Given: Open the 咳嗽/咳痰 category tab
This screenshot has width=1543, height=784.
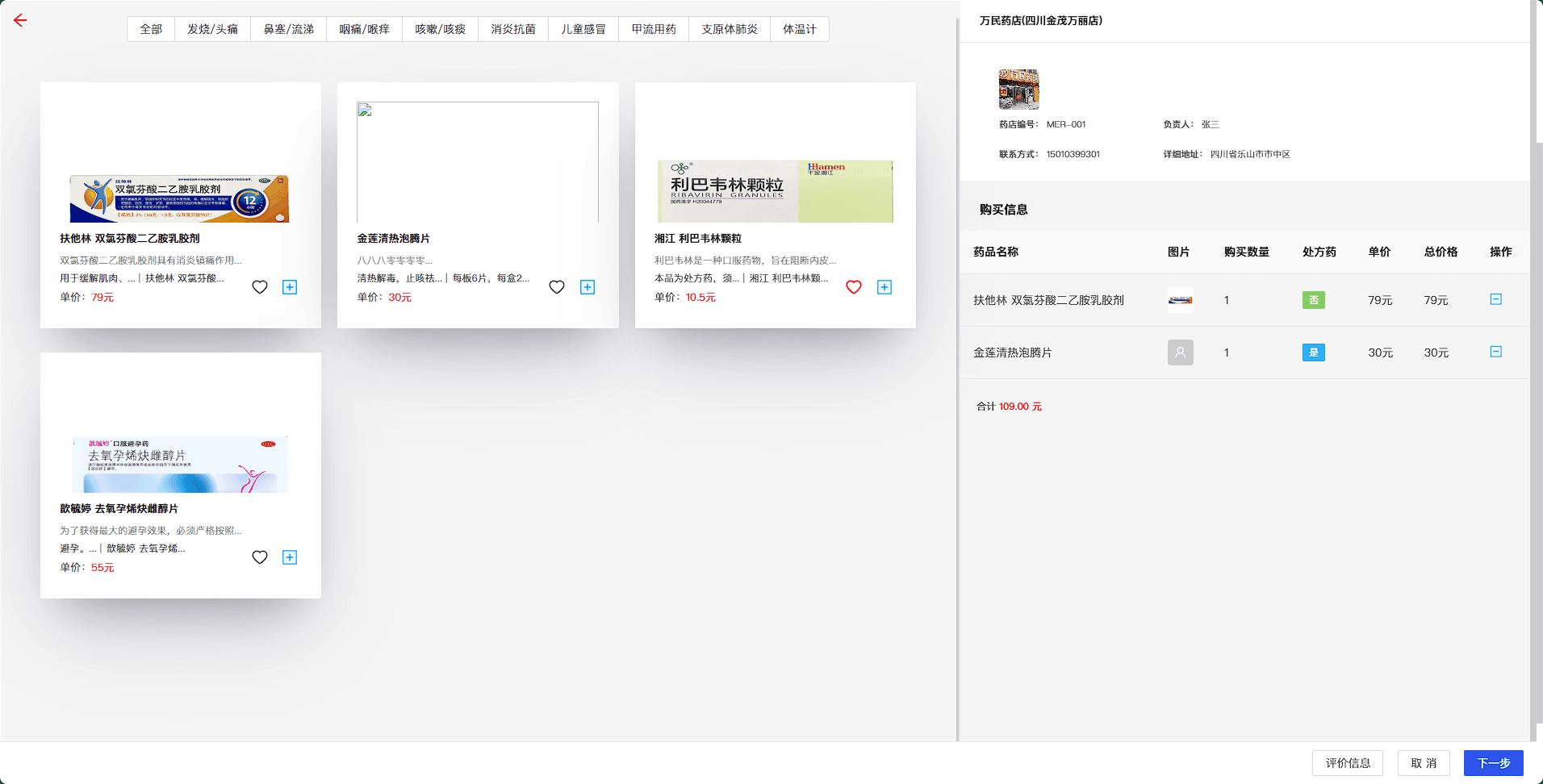Looking at the screenshot, I should pyautogui.click(x=440, y=29).
